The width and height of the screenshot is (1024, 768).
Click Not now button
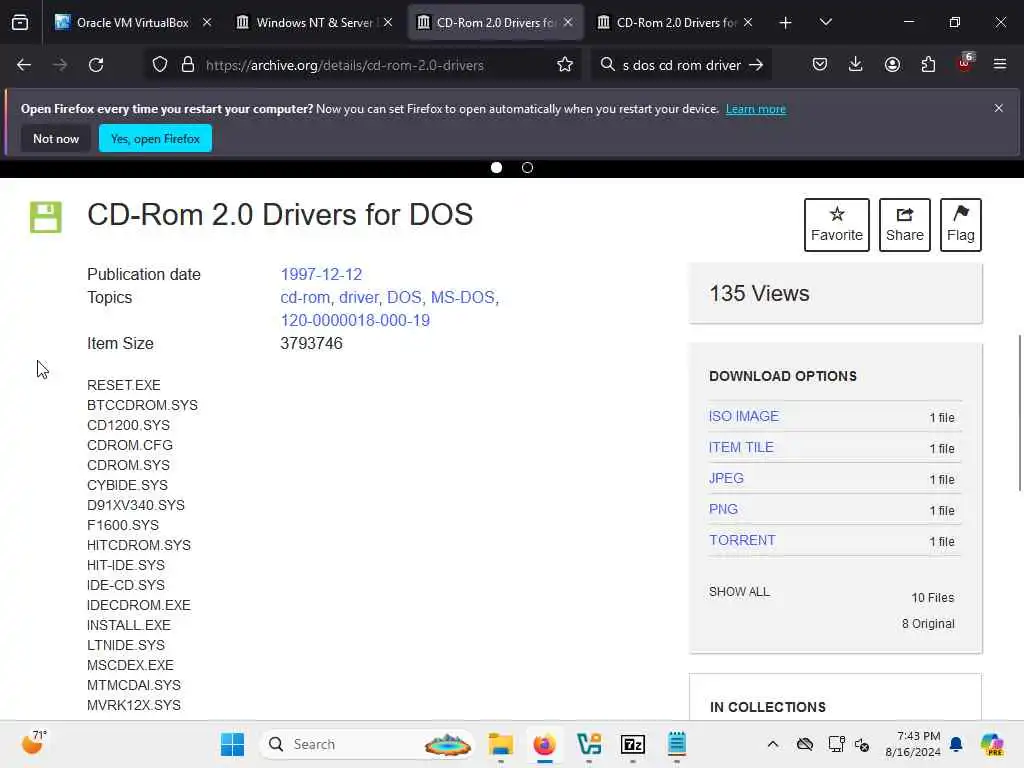click(x=56, y=138)
